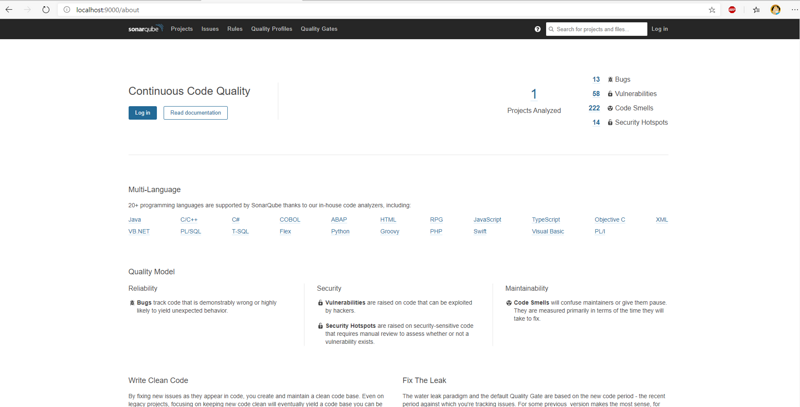
Task: Open the browser three-dot settings menu
Action: click(794, 10)
